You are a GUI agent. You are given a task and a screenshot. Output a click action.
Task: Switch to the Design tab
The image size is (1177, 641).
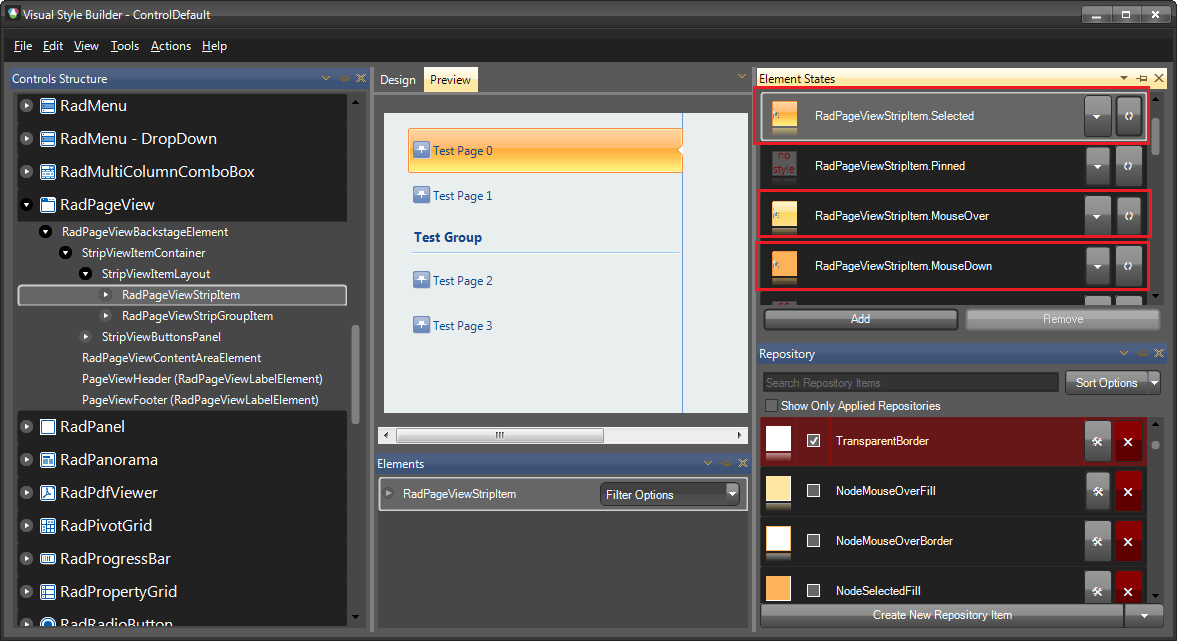(398, 79)
